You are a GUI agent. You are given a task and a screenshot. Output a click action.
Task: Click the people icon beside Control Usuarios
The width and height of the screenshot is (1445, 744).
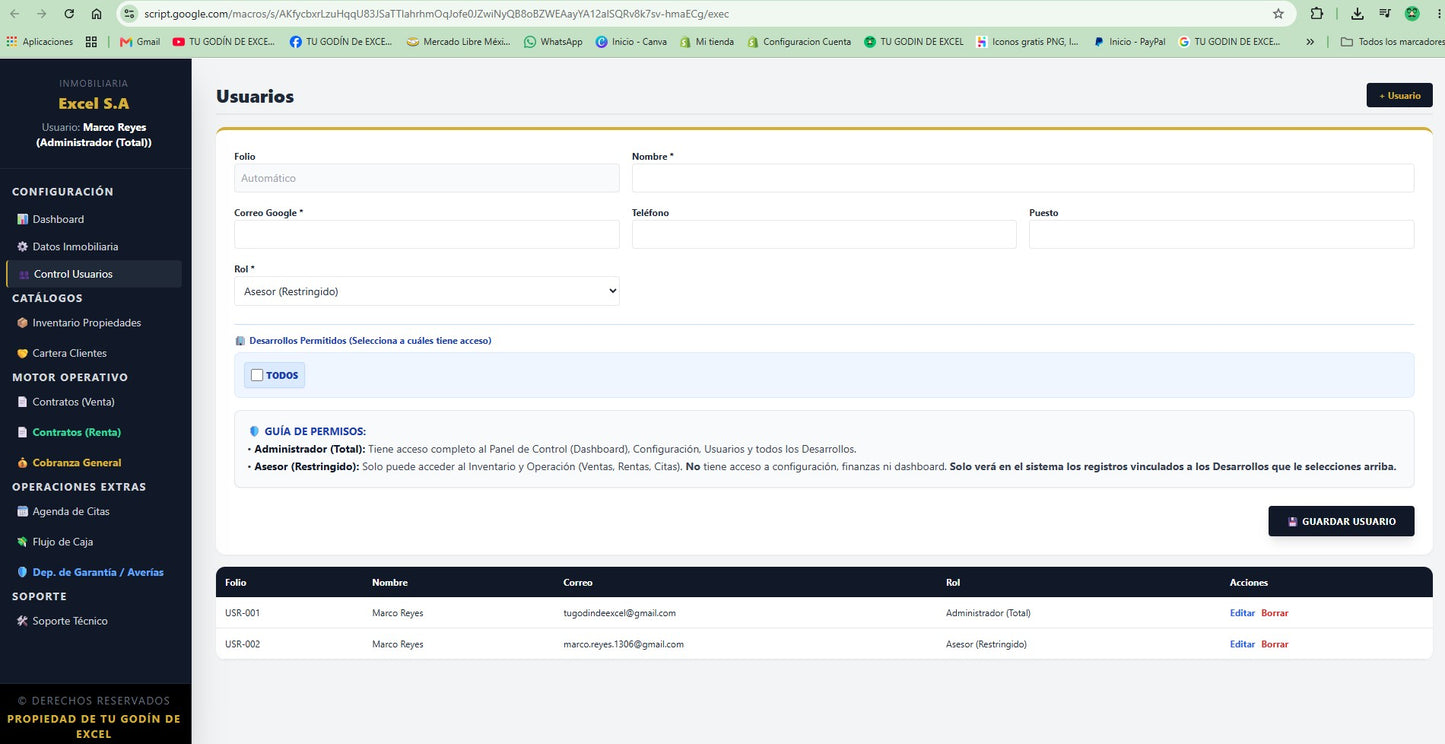(x=24, y=274)
